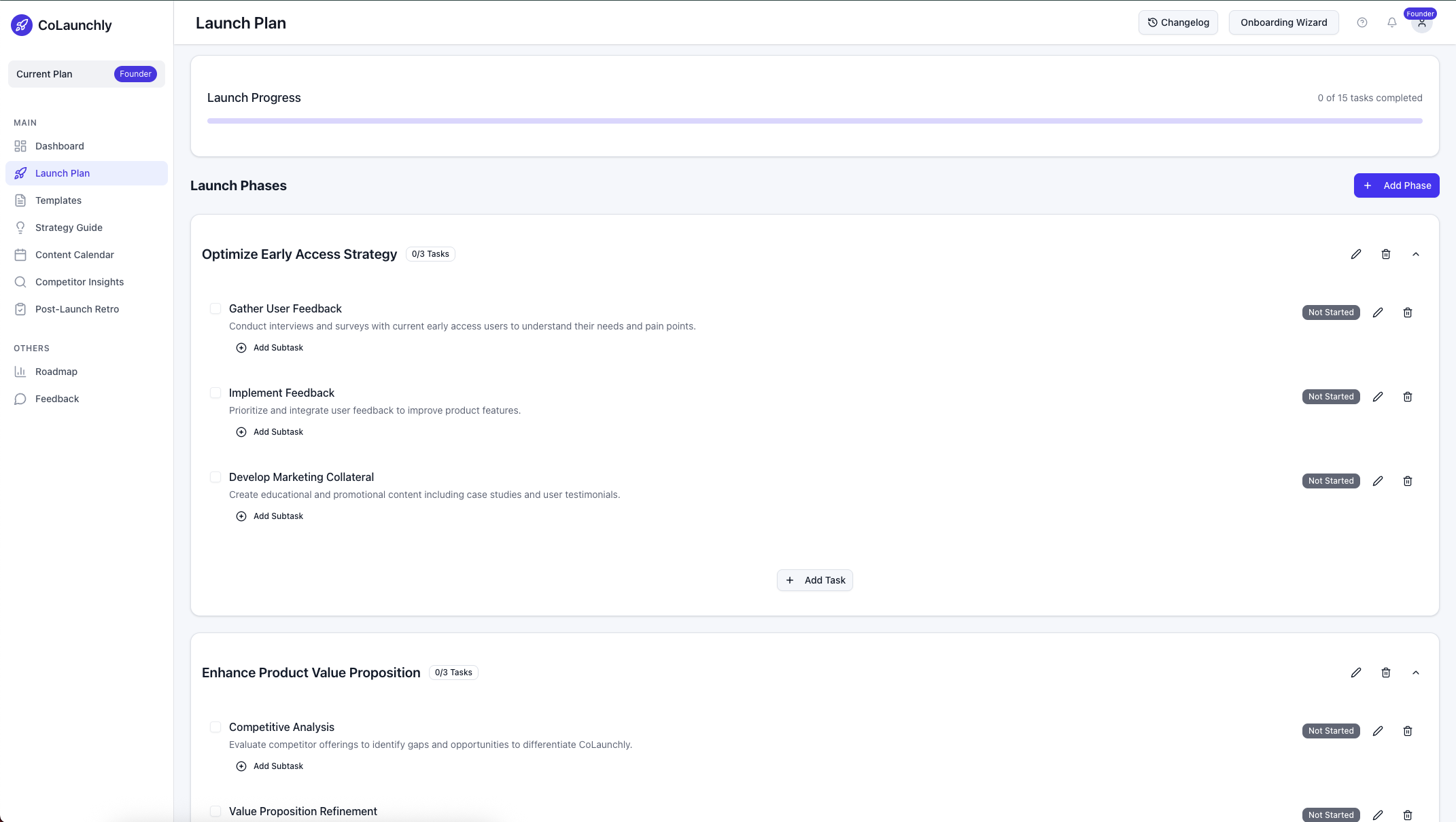Screen dimensions: 1456x822
Task: Open the Content Calendar page
Action: pyautogui.click(x=75, y=255)
